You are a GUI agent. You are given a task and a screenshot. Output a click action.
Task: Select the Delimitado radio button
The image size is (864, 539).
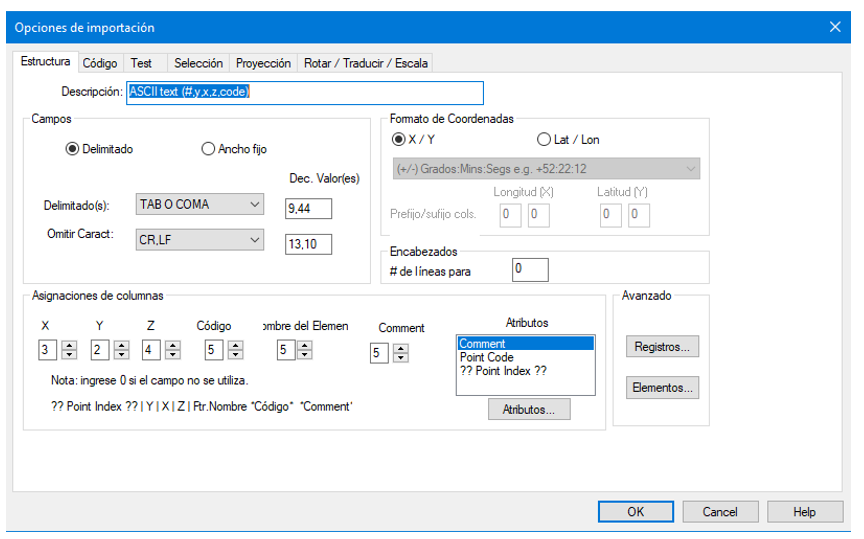click(x=72, y=149)
